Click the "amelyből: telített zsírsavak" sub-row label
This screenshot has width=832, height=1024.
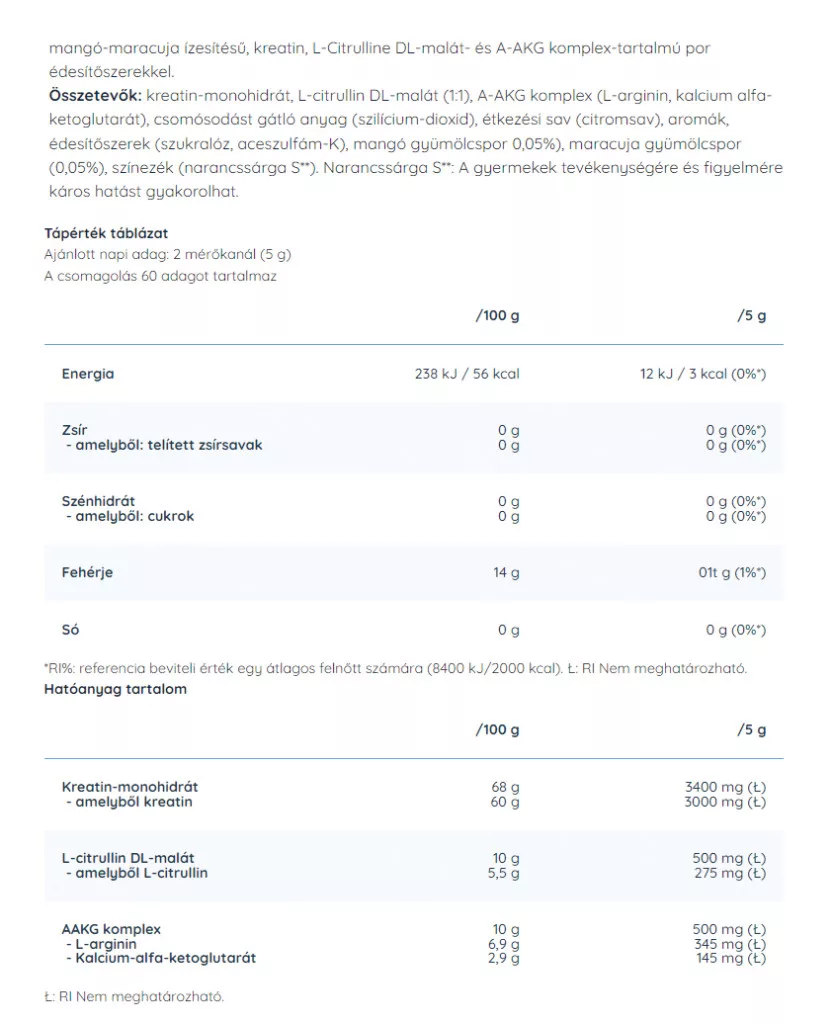(x=168, y=445)
